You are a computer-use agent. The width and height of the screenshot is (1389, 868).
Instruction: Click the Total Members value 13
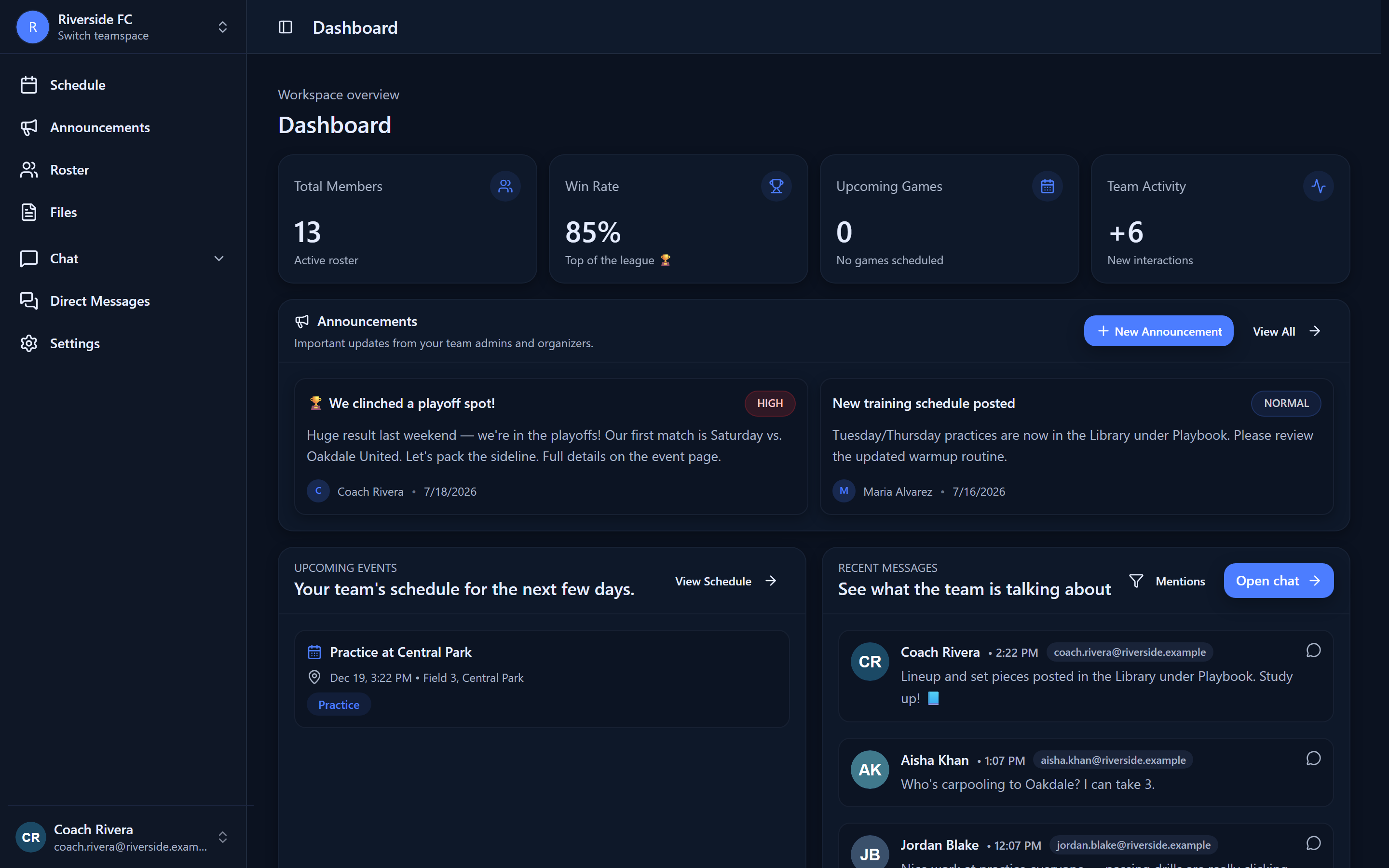pyautogui.click(x=307, y=232)
